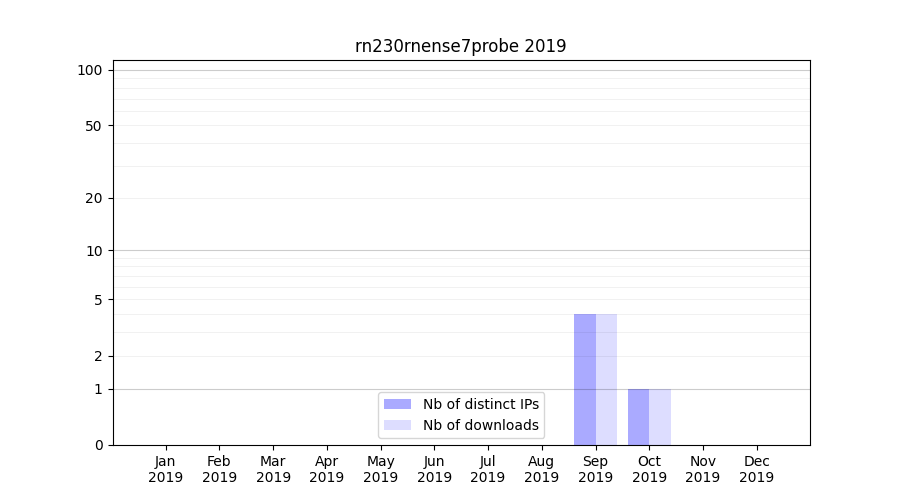
Task: Select the 0 y-axis tick label
Action: pyautogui.click(x=98, y=445)
